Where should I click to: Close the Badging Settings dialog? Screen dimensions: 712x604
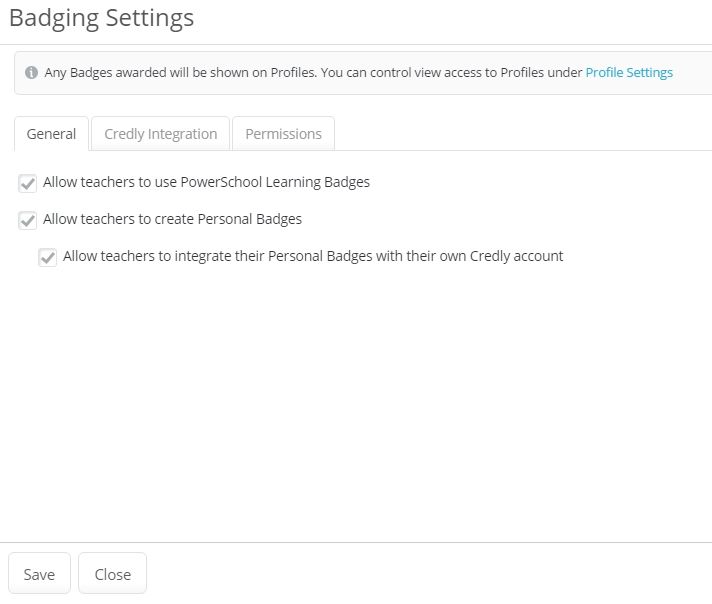click(113, 573)
